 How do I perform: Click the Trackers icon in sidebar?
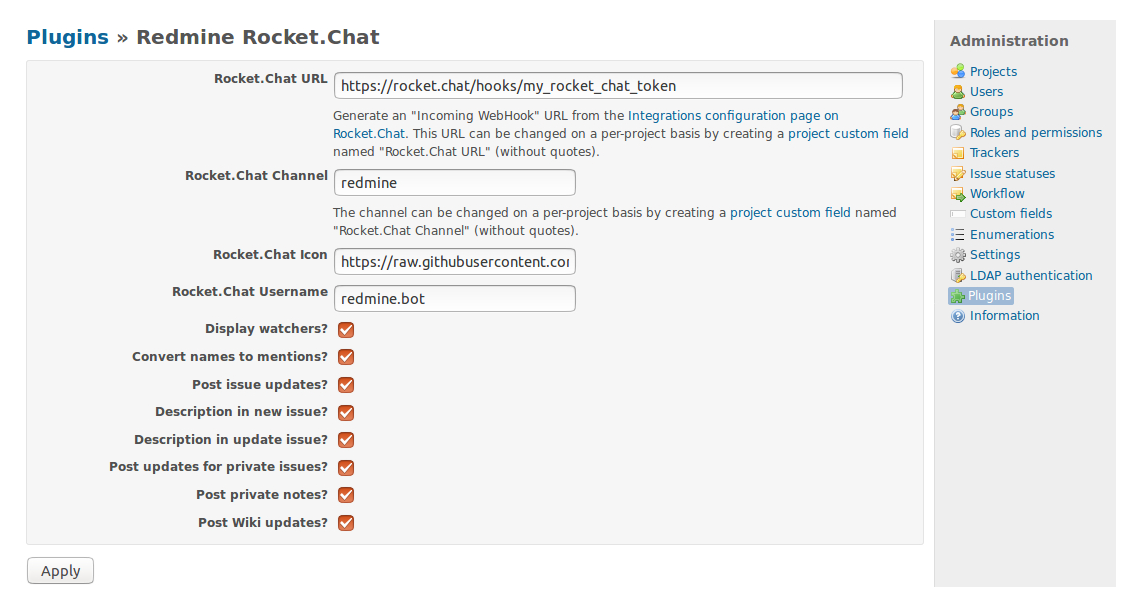point(958,153)
